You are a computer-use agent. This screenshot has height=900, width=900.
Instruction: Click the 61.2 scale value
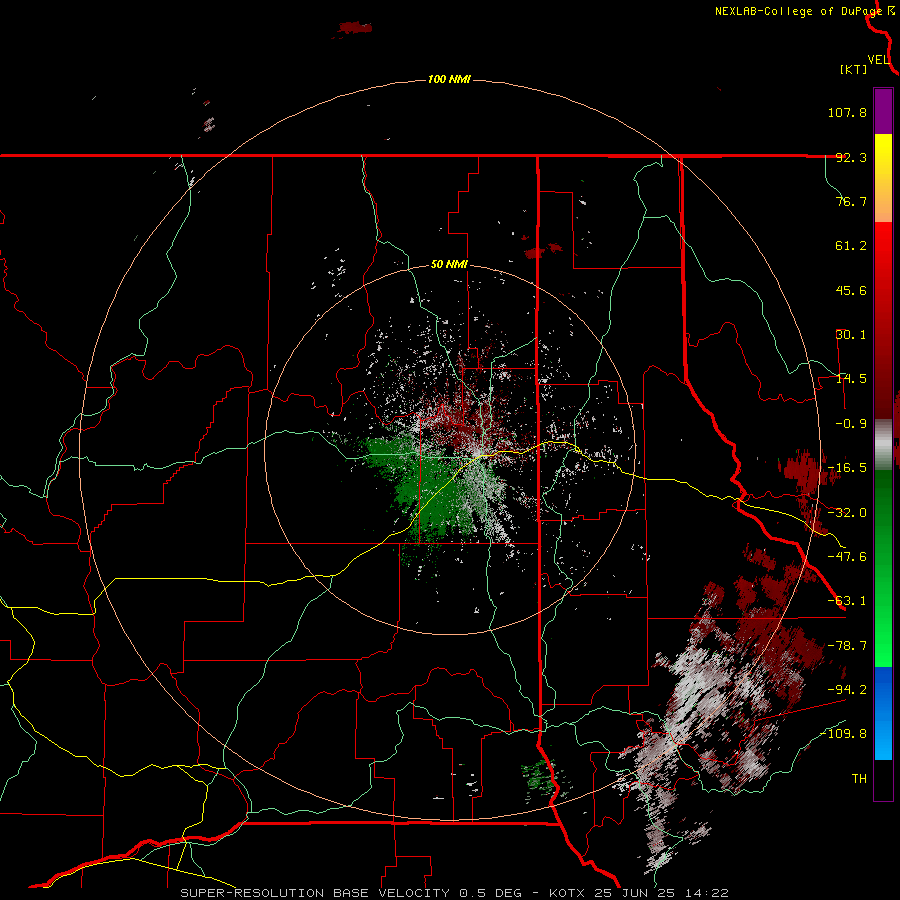pos(851,246)
